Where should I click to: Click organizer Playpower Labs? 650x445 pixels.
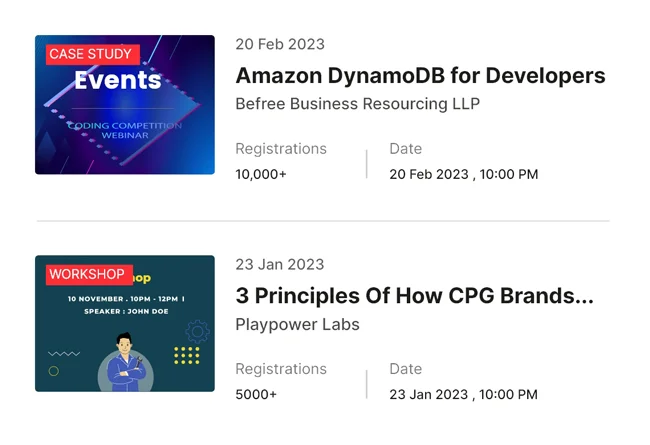[297, 324]
